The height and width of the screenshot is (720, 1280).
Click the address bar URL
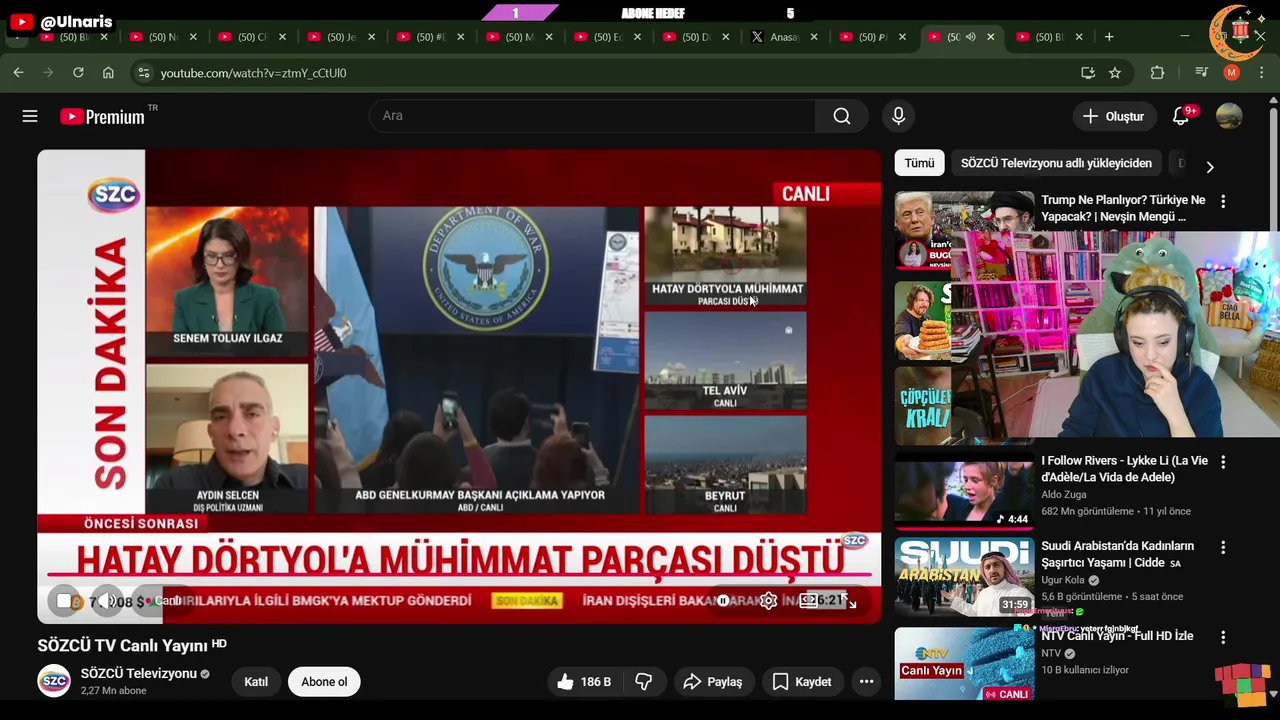point(253,73)
